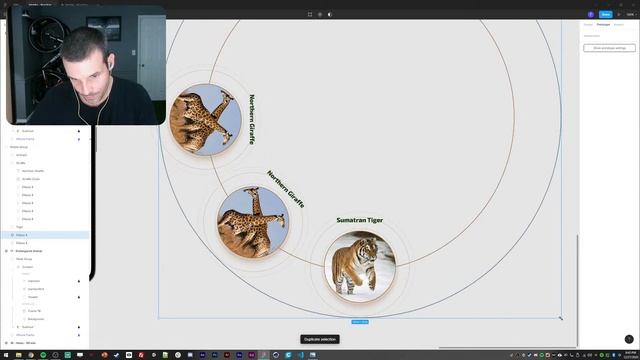Select giraffe image beside the vertical label
640x360 pixels.
tap(205, 120)
